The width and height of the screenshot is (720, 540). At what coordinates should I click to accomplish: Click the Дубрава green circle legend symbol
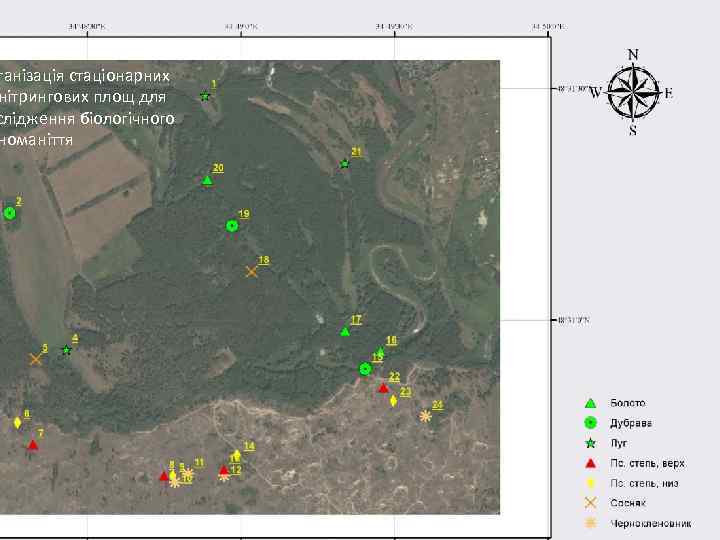point(591,423)
